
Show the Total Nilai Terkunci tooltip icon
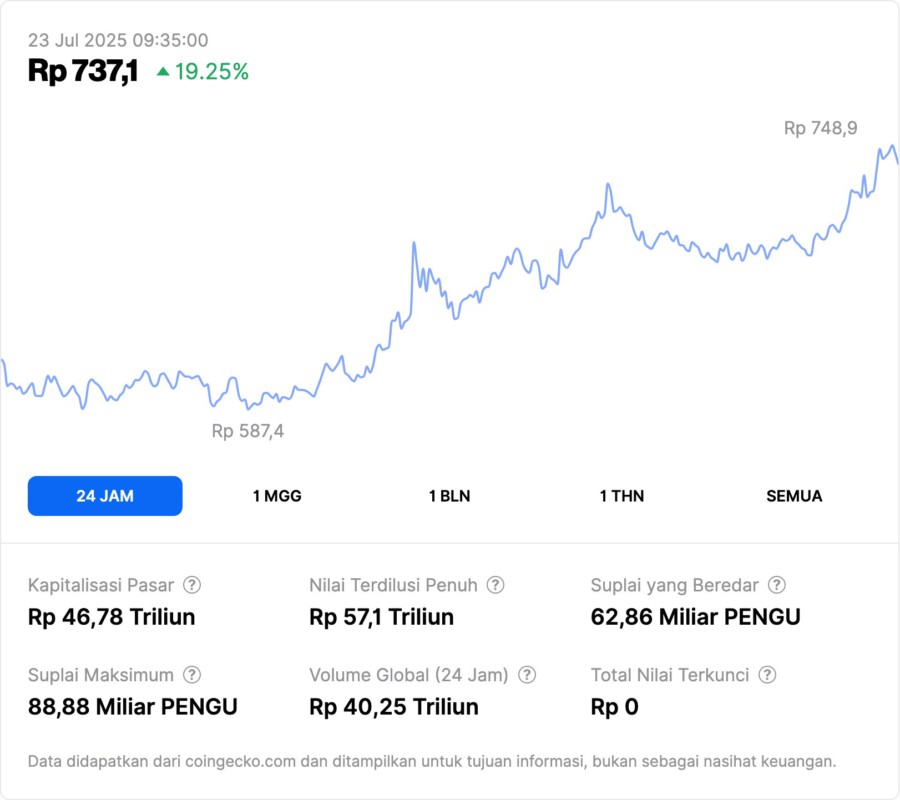pos(767,675)
